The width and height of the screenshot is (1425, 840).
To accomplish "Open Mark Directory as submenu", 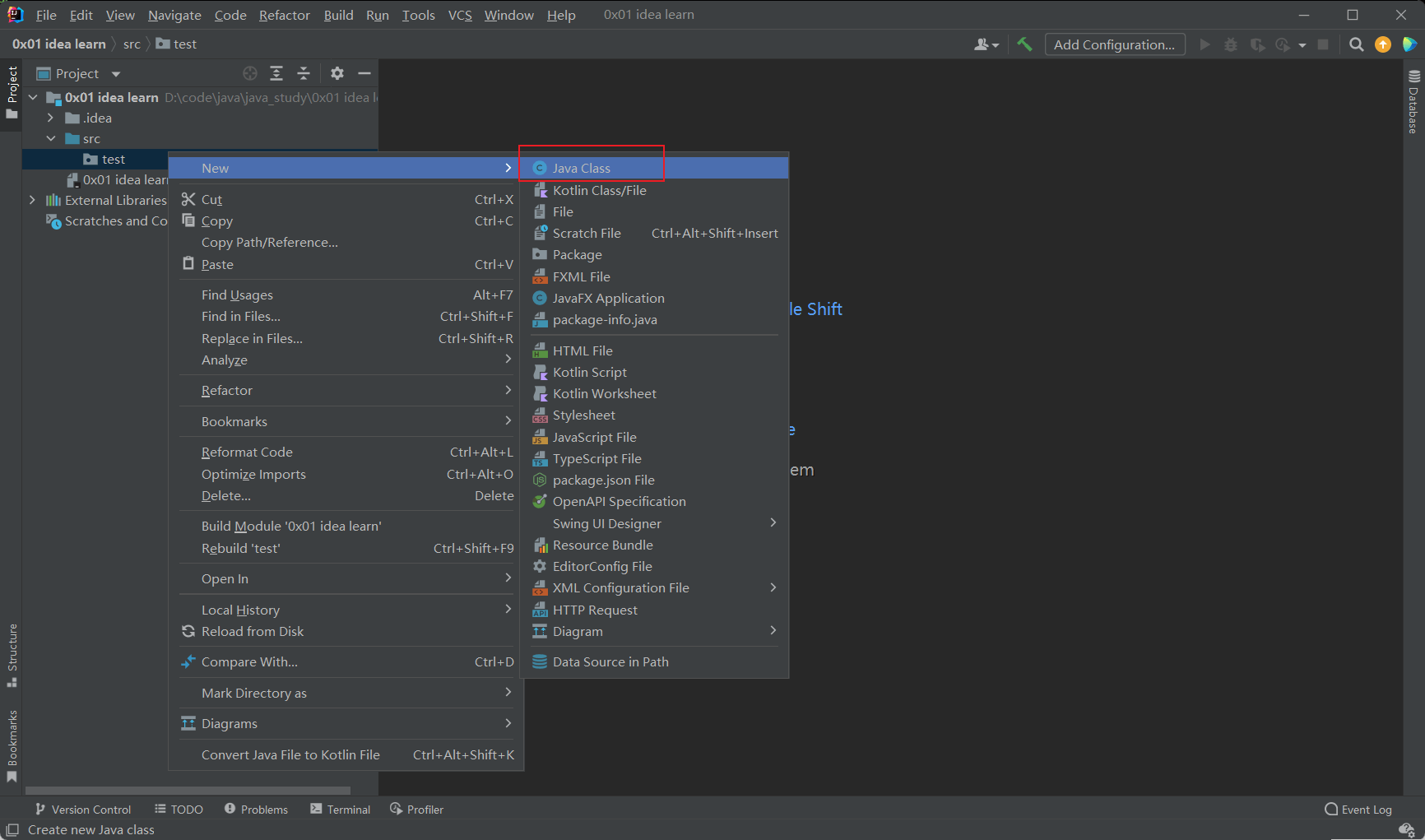I will 346,693.
